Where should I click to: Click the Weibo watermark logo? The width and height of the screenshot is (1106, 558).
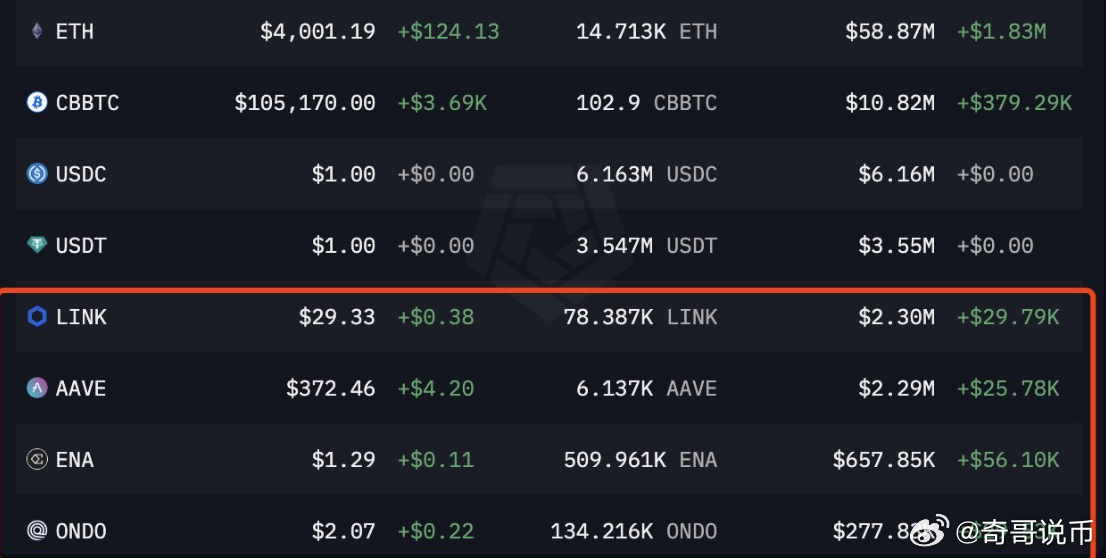[928, 530]
